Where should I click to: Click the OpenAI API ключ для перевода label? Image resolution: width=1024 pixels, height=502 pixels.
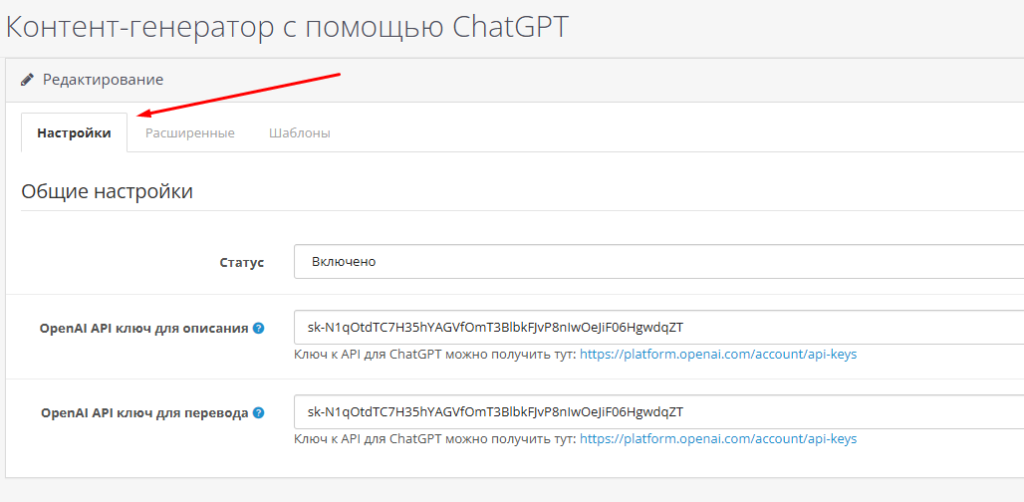point(143,412)
